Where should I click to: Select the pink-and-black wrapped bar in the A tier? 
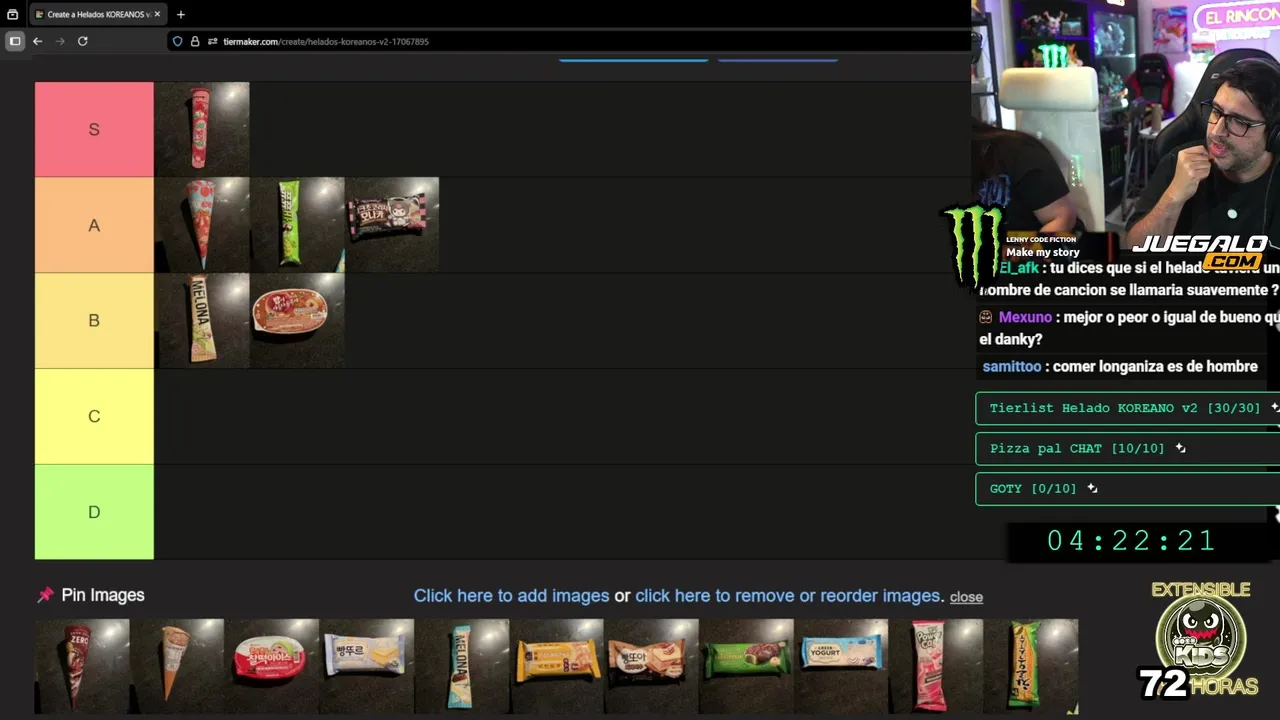click(x=392, y=225)
